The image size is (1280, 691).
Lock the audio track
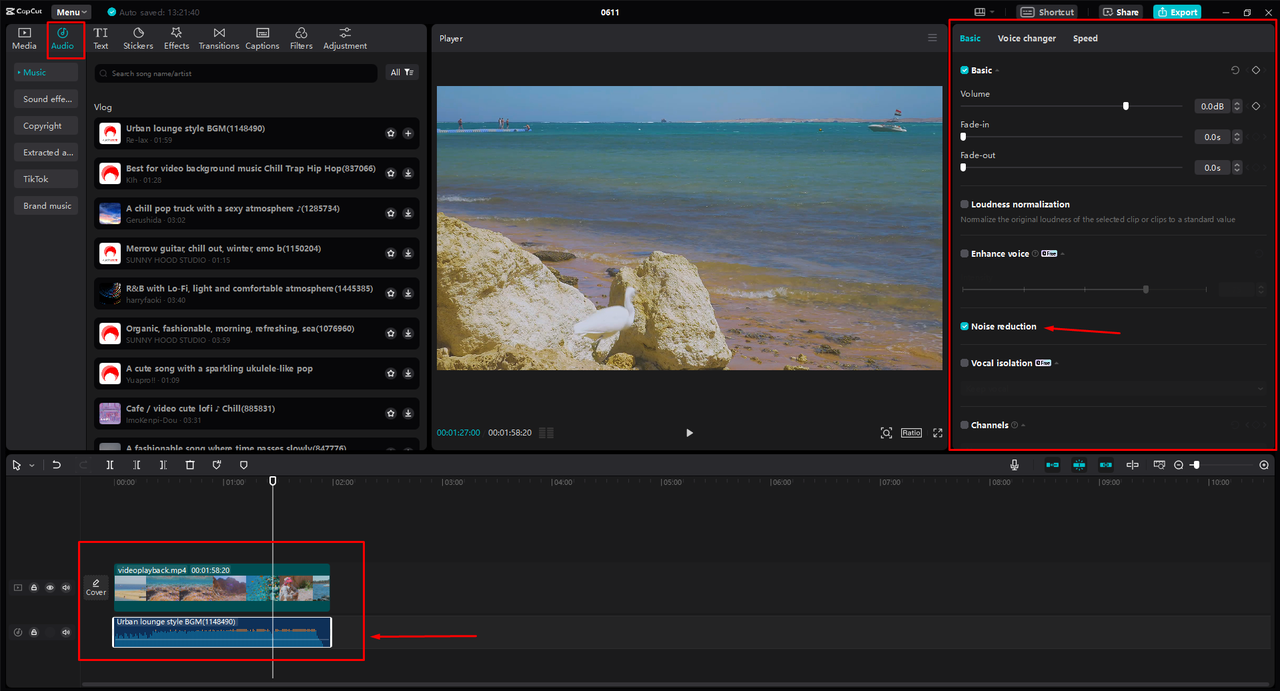coord(33,632)
